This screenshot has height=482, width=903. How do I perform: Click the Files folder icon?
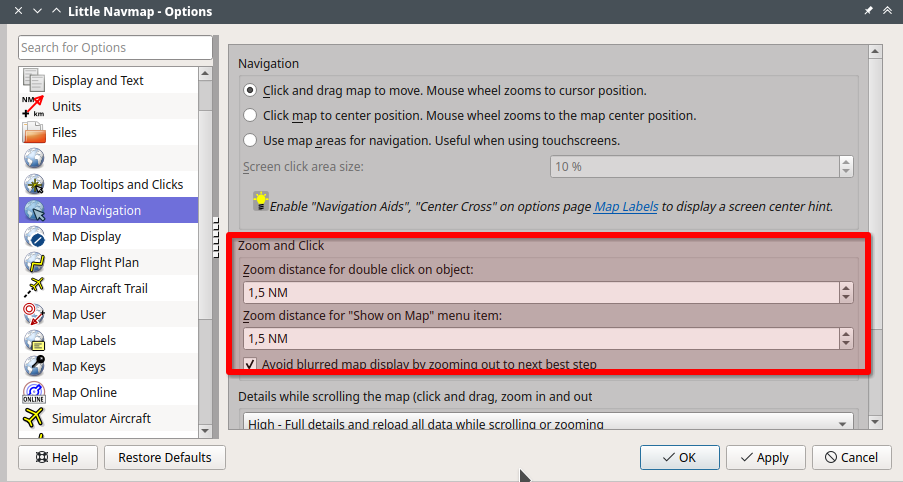(34, 132)
